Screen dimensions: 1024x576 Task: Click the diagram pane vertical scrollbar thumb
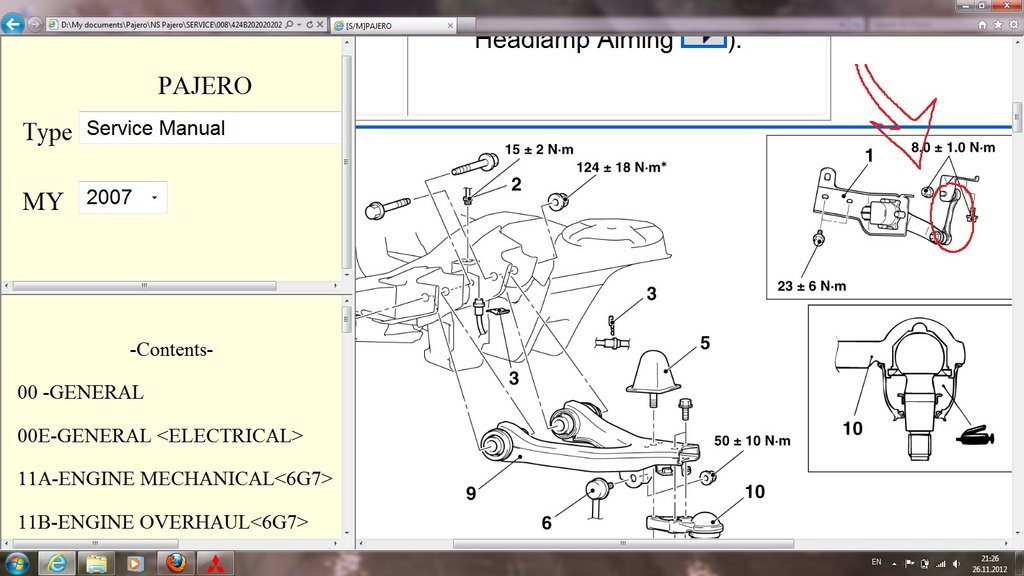pyautogui.click(x=1017, y=116)
